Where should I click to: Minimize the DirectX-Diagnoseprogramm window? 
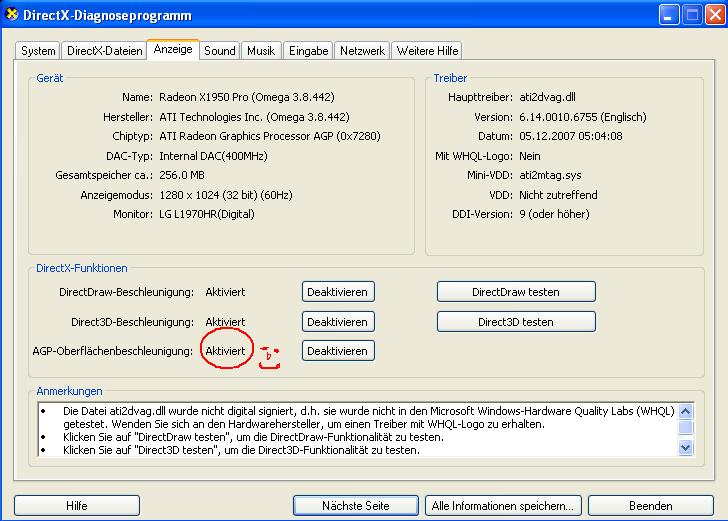pyautogui.click(x=669, y=15)
